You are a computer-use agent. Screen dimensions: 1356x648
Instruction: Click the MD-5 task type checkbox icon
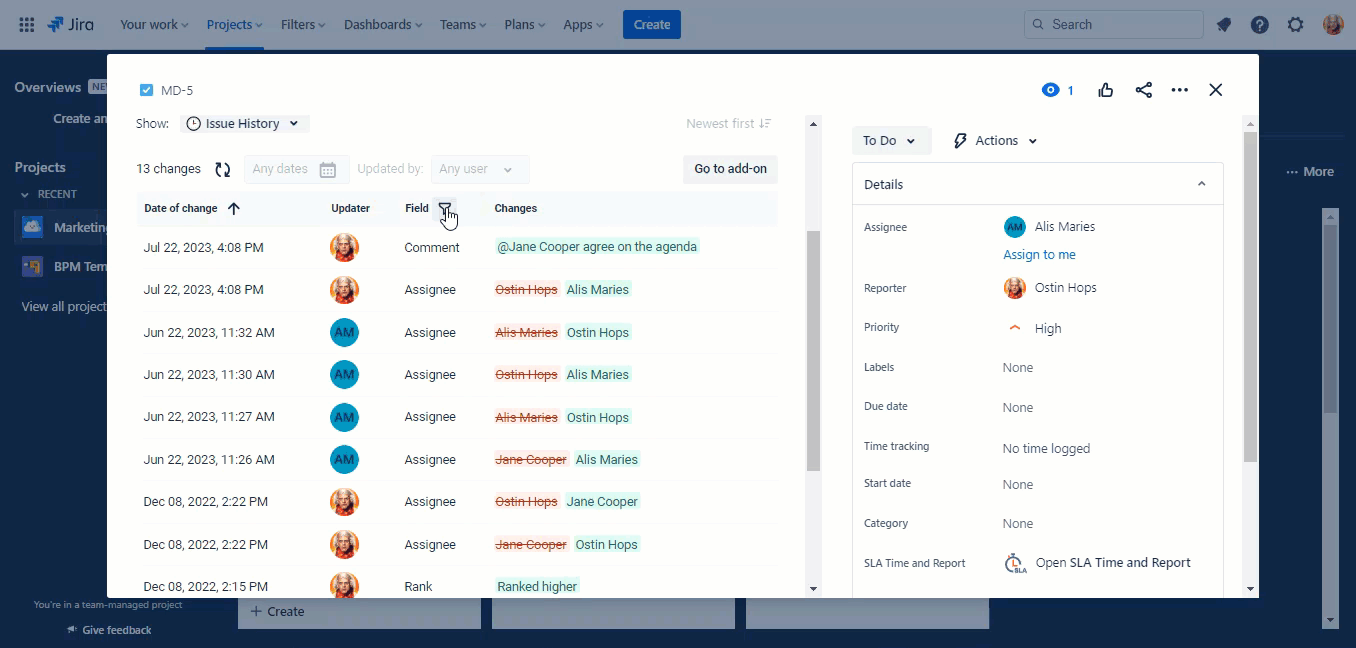(x=147, y=90)
